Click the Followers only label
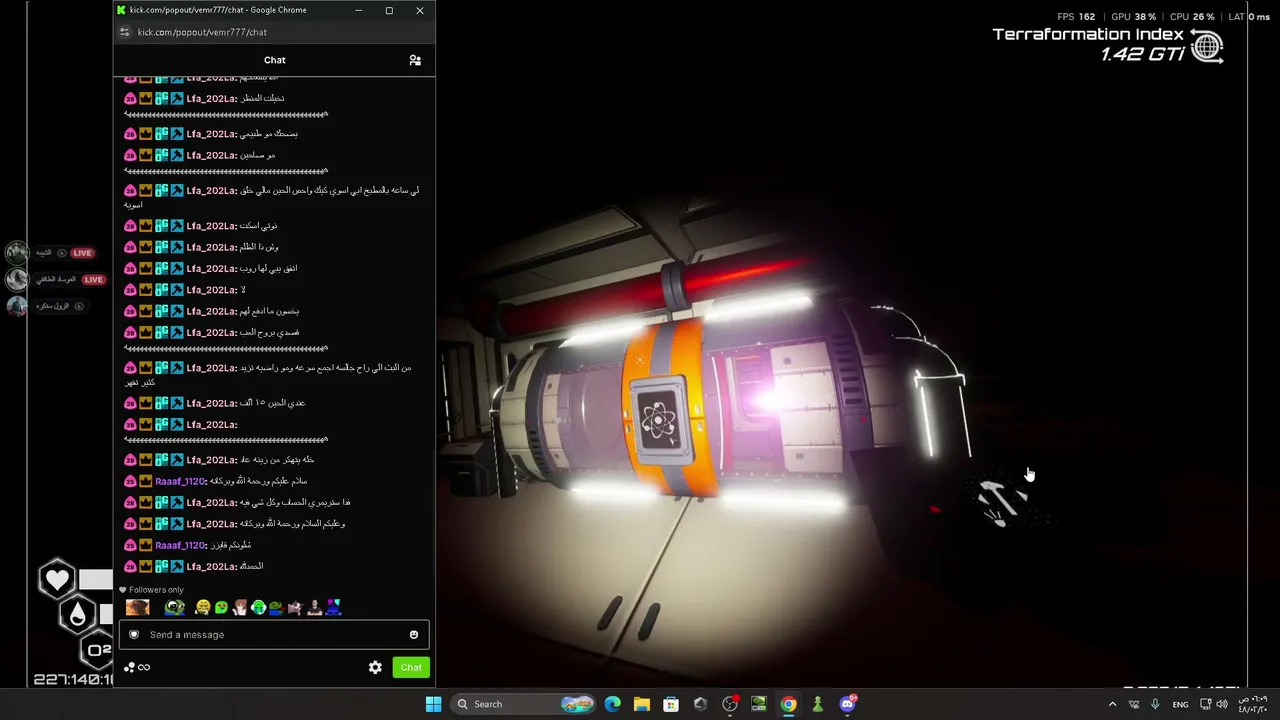 [x=156, y=590]
